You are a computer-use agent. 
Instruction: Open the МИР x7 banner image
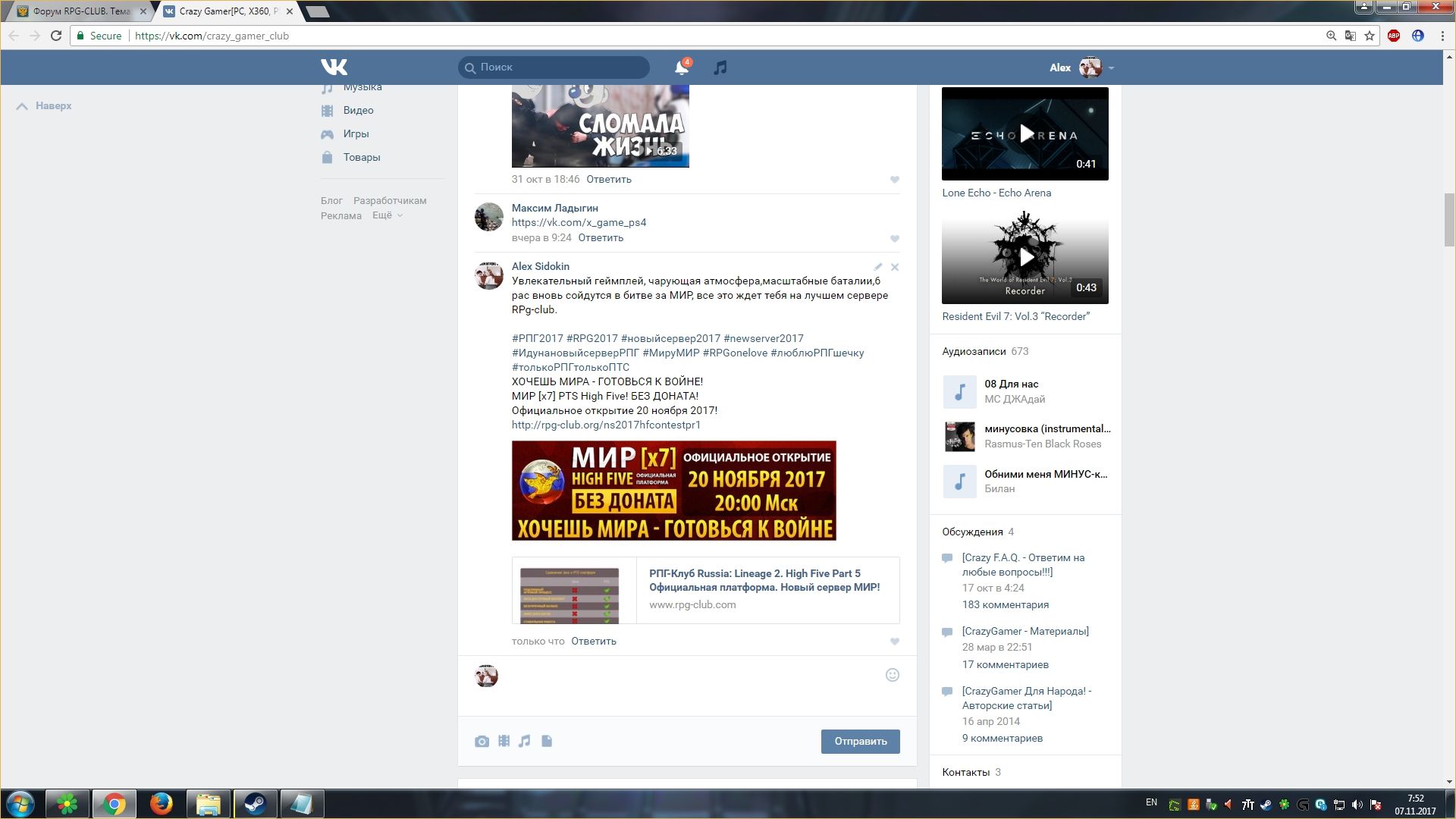673,491
